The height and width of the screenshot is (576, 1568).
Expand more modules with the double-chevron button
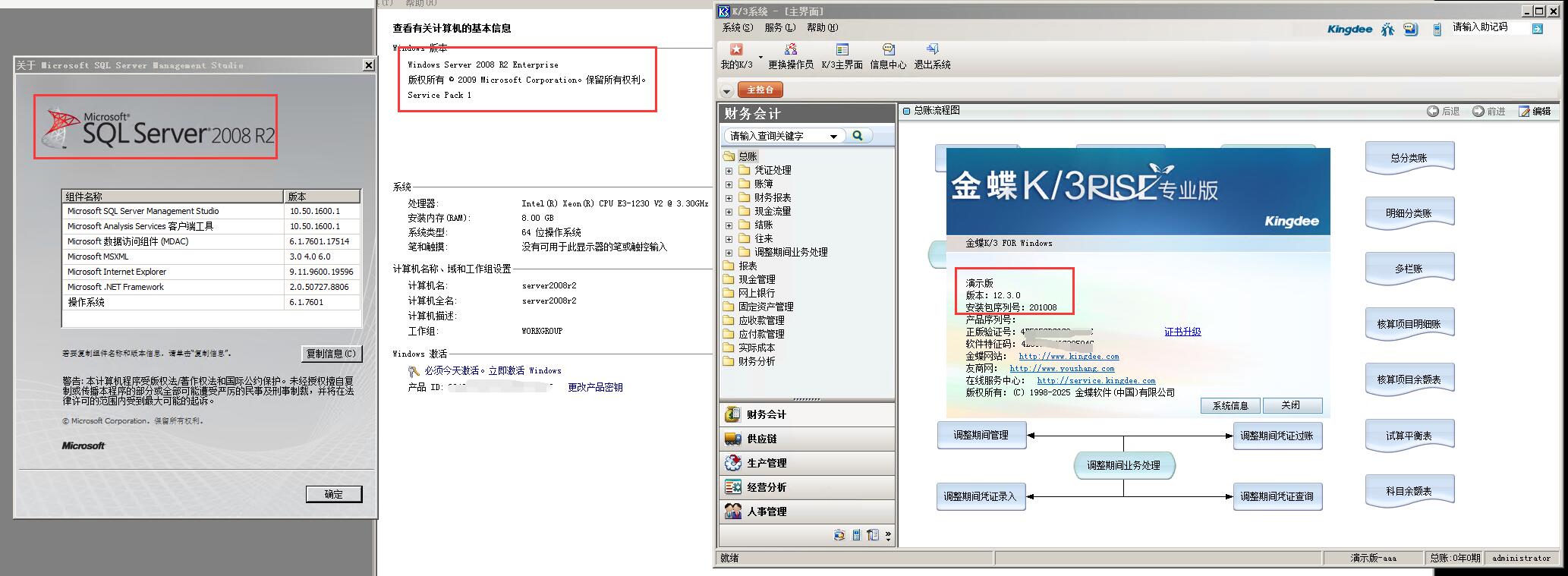click(x=888, y=536)
